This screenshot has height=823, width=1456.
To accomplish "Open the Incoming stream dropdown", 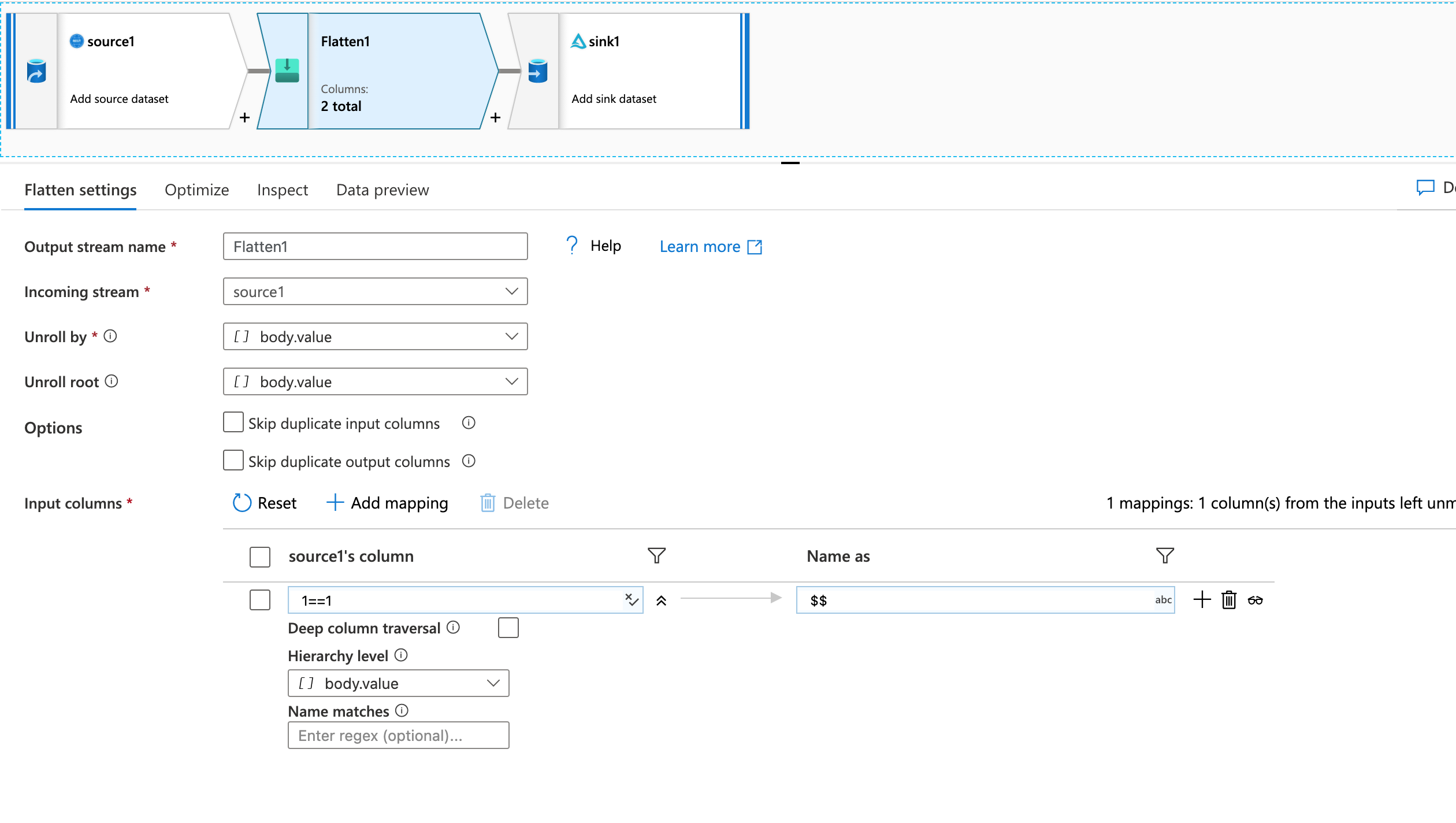I will point(375,291).
